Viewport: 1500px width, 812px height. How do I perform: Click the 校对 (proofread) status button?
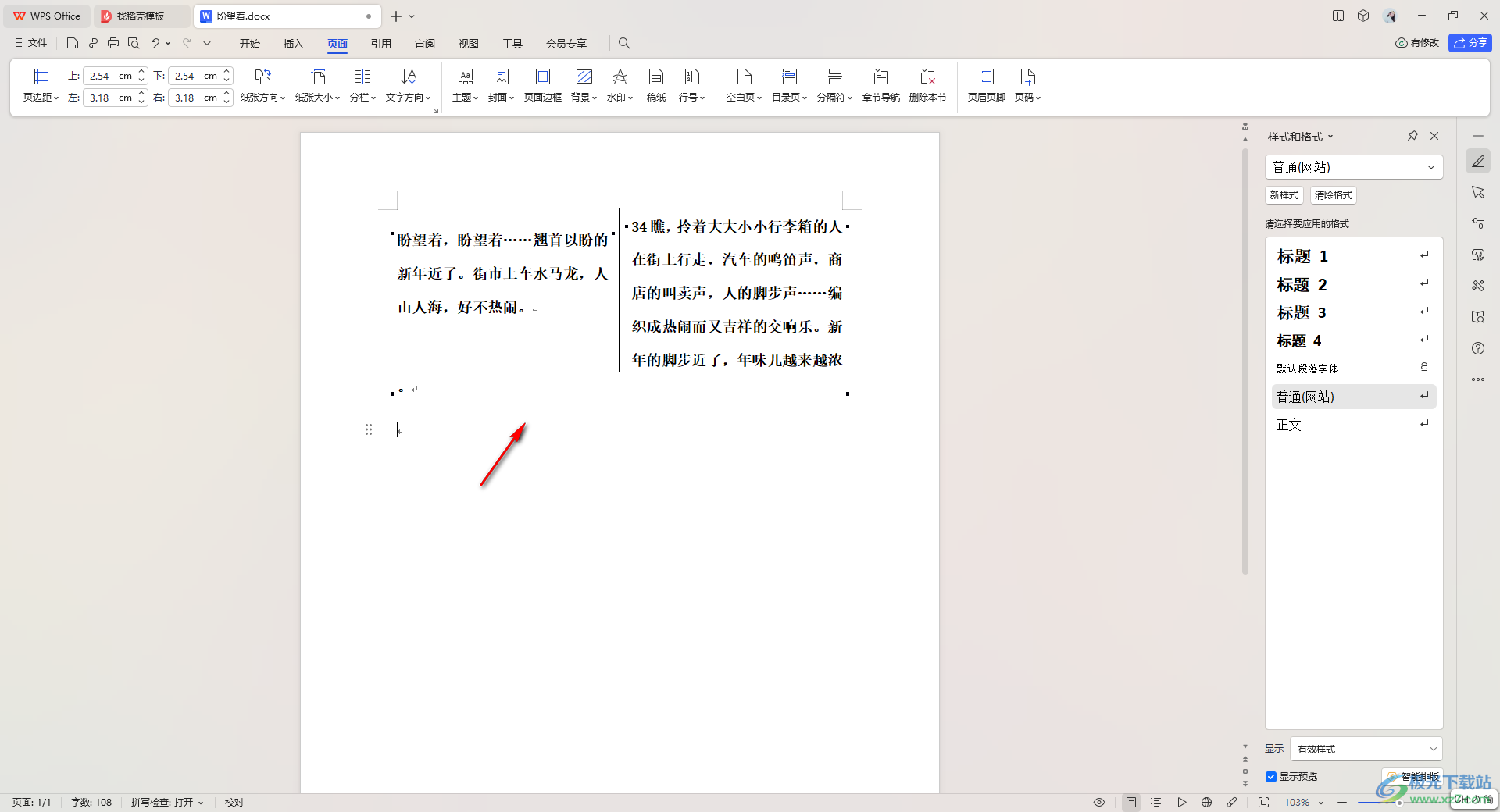point(234,802)
